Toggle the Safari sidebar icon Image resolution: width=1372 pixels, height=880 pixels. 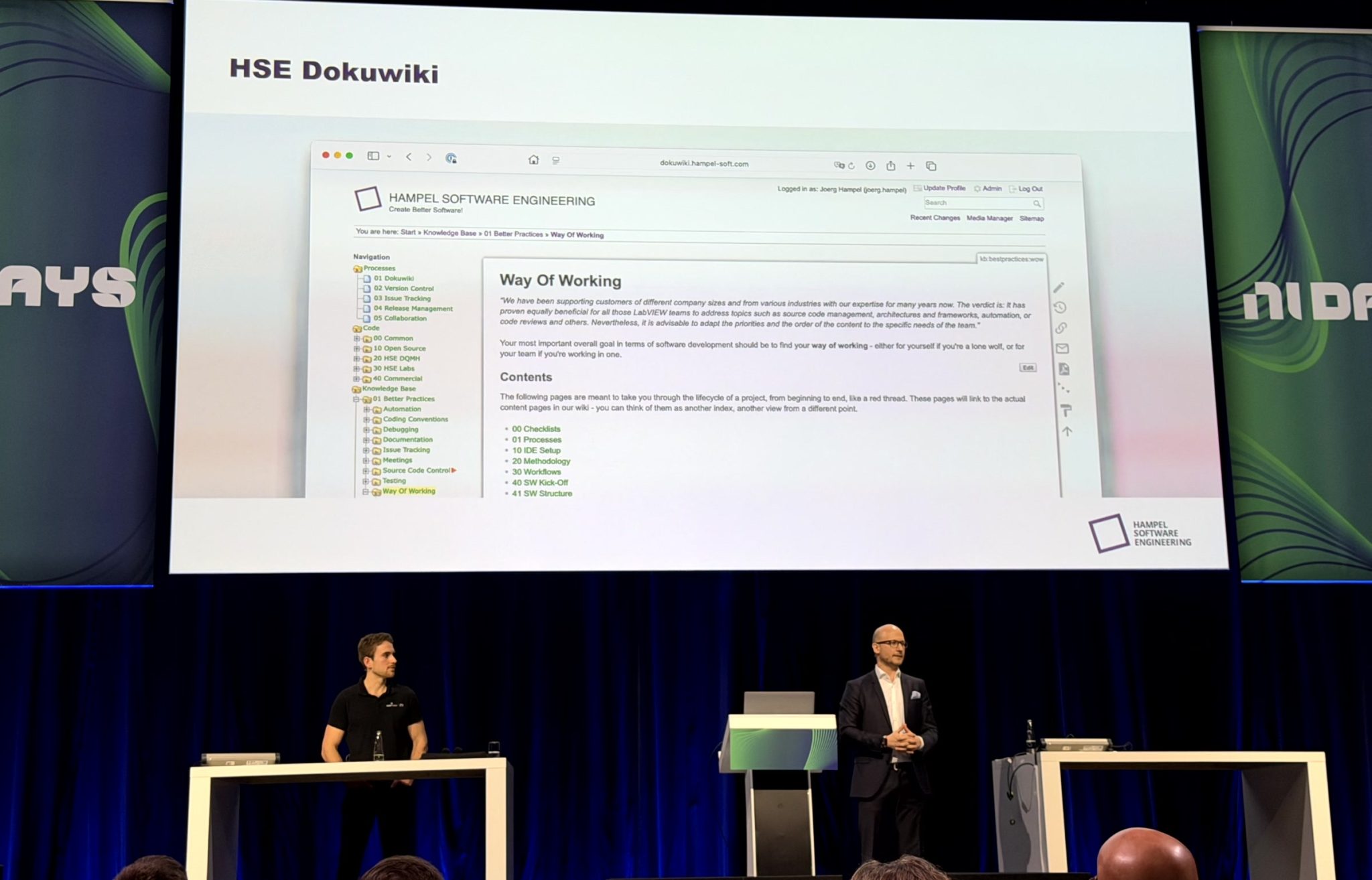point(373,156)
